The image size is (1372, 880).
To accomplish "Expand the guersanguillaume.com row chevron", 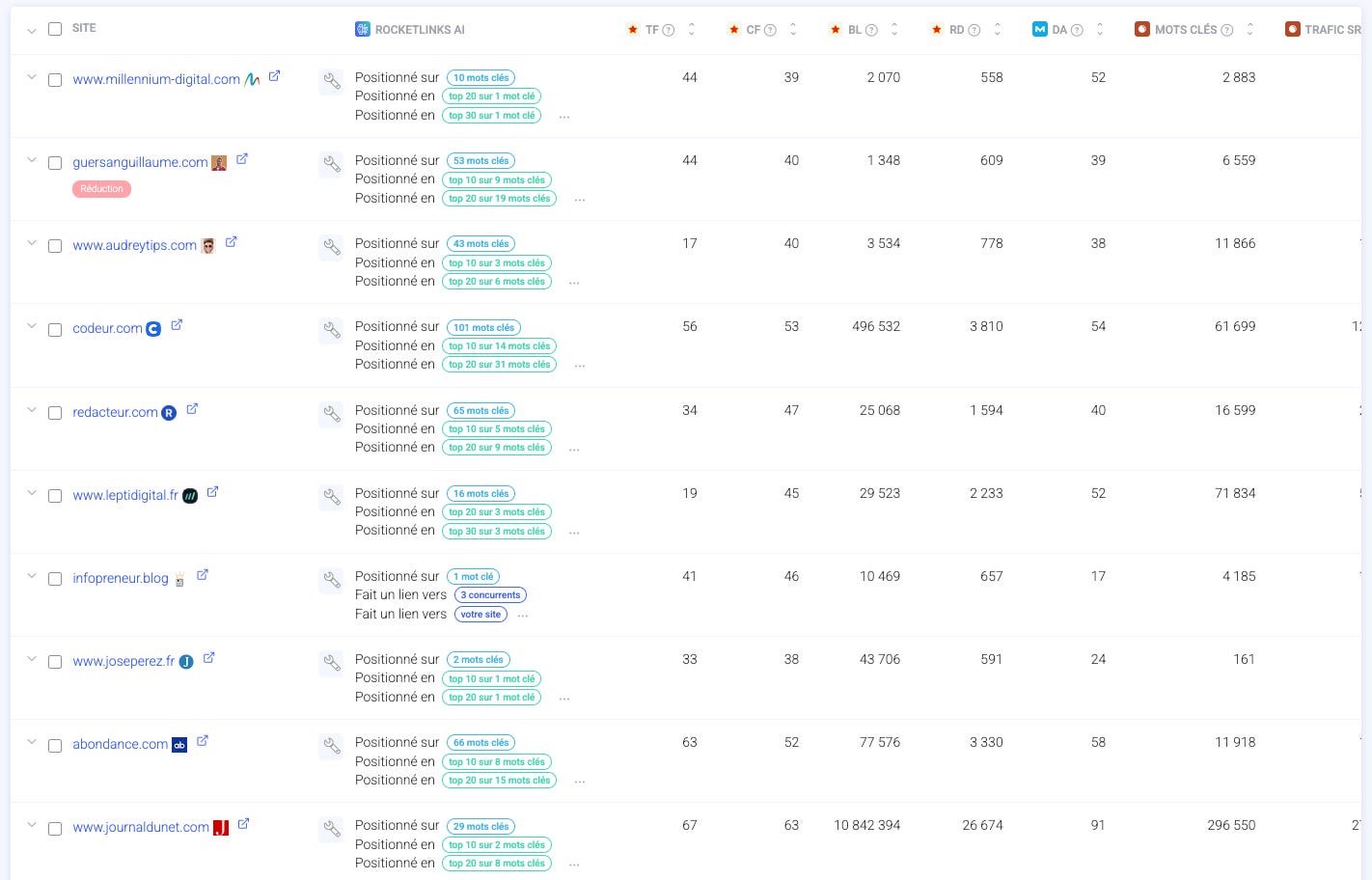I will coord(31,159).
